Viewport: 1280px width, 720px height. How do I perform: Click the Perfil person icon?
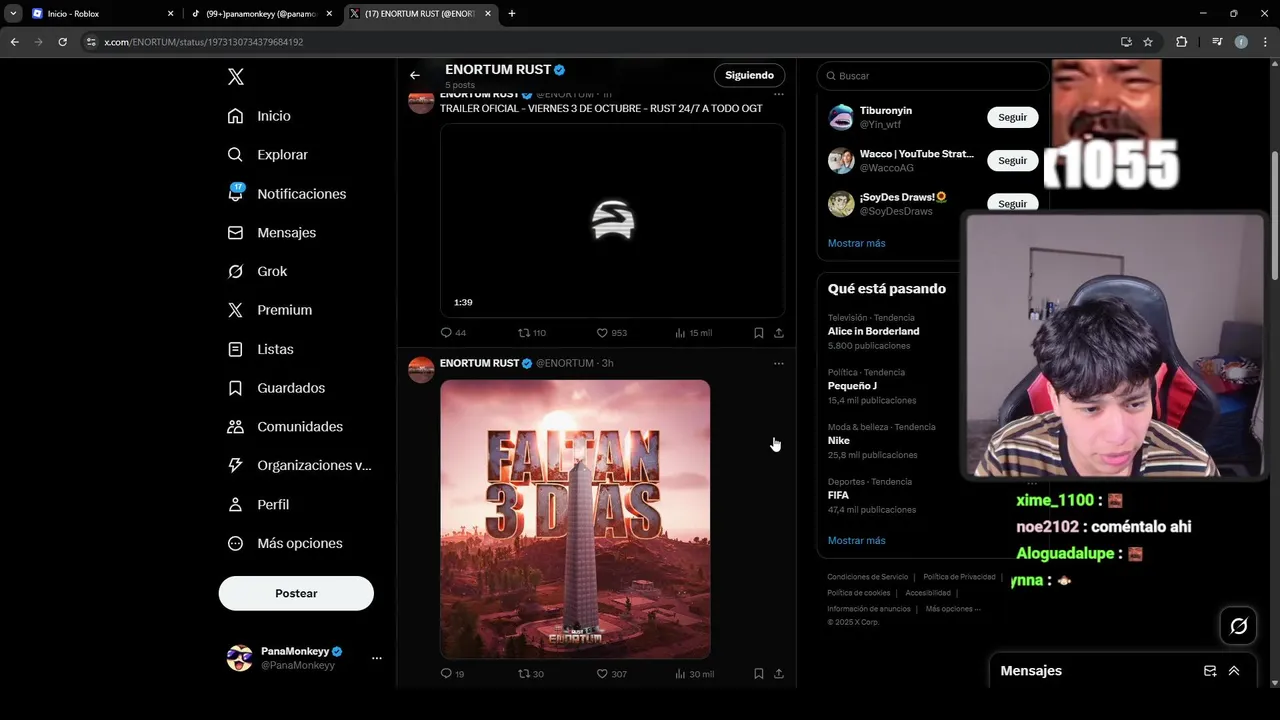coord(236,504)
